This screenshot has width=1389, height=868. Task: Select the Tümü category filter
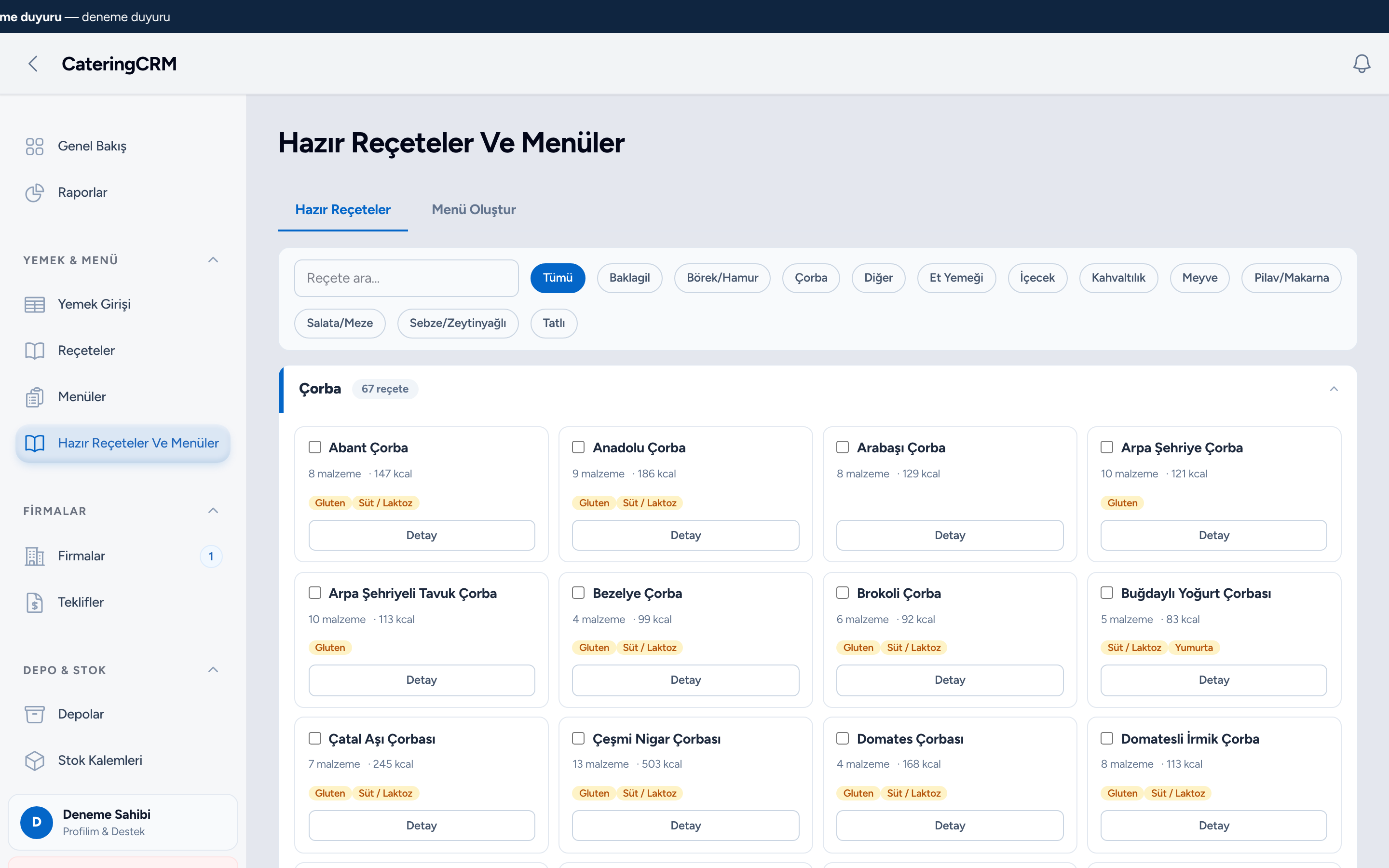558,278
